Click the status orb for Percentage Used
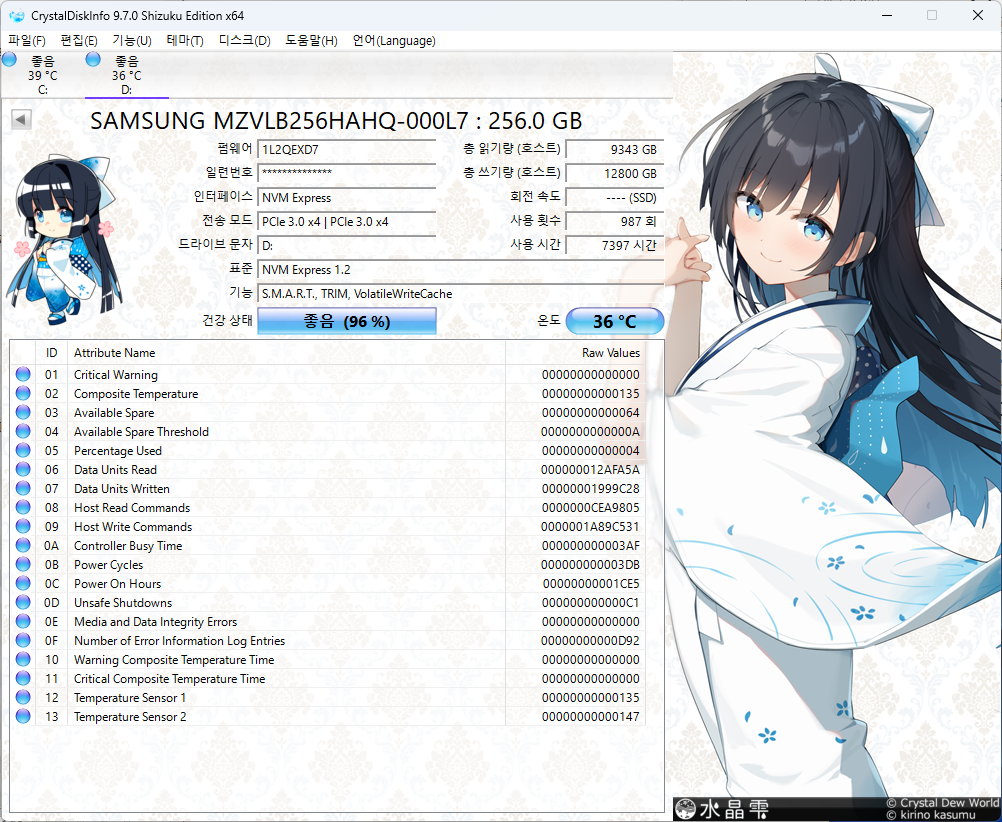 point(23,450)
